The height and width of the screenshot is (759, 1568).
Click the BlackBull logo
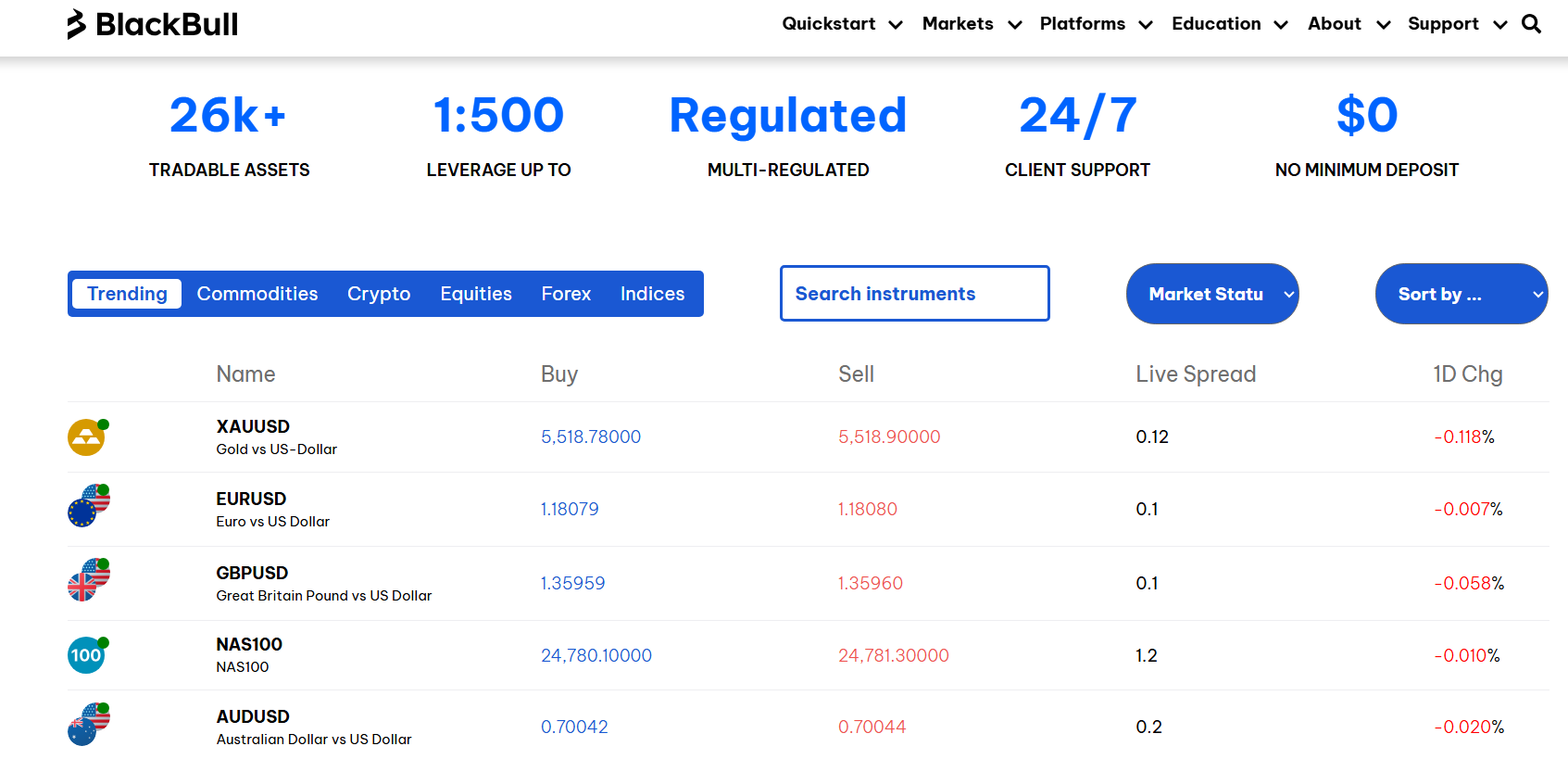pos(153,24)
